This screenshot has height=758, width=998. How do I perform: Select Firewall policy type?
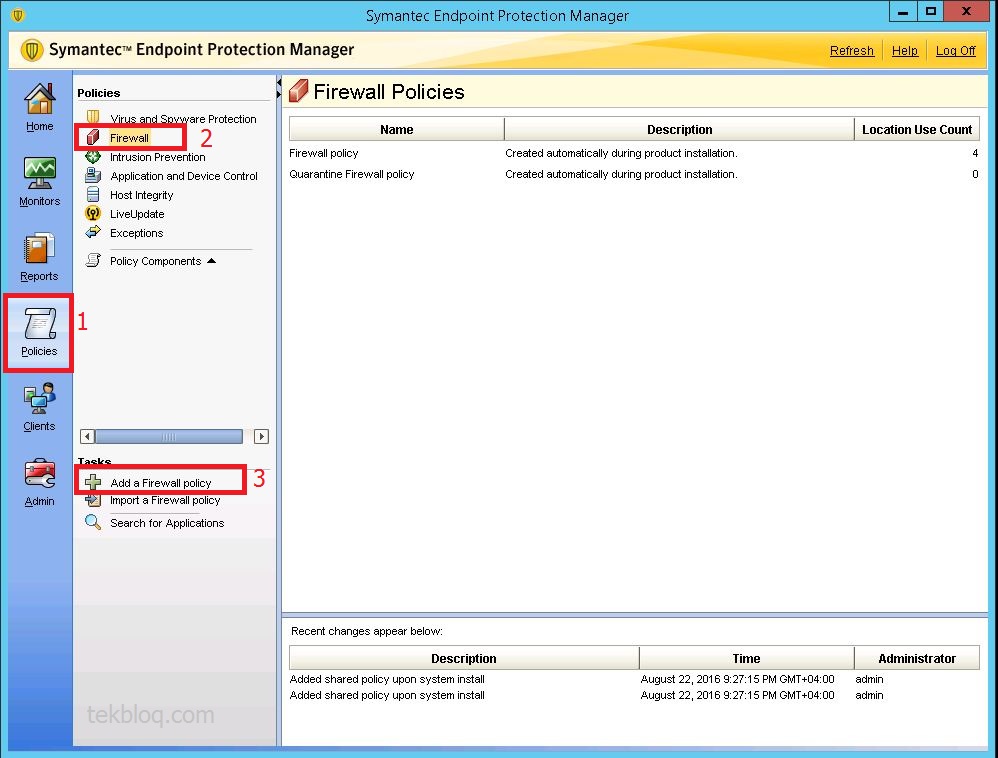coord(129,137)
